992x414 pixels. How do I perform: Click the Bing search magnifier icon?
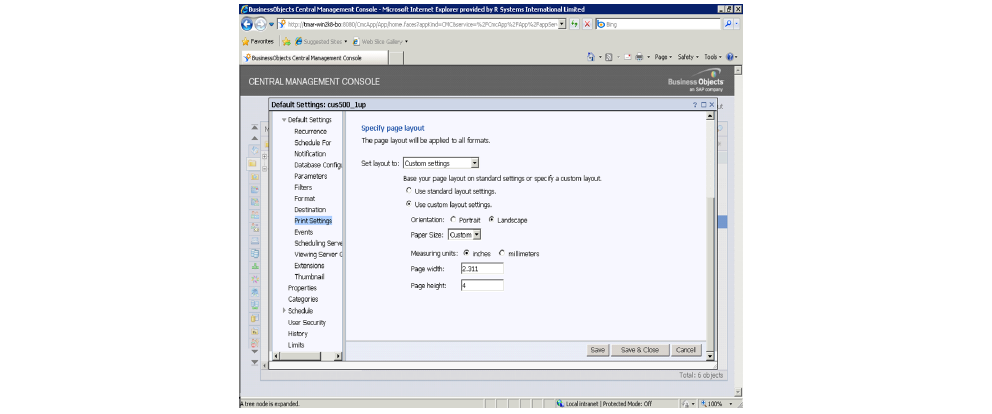pos(727,23)
